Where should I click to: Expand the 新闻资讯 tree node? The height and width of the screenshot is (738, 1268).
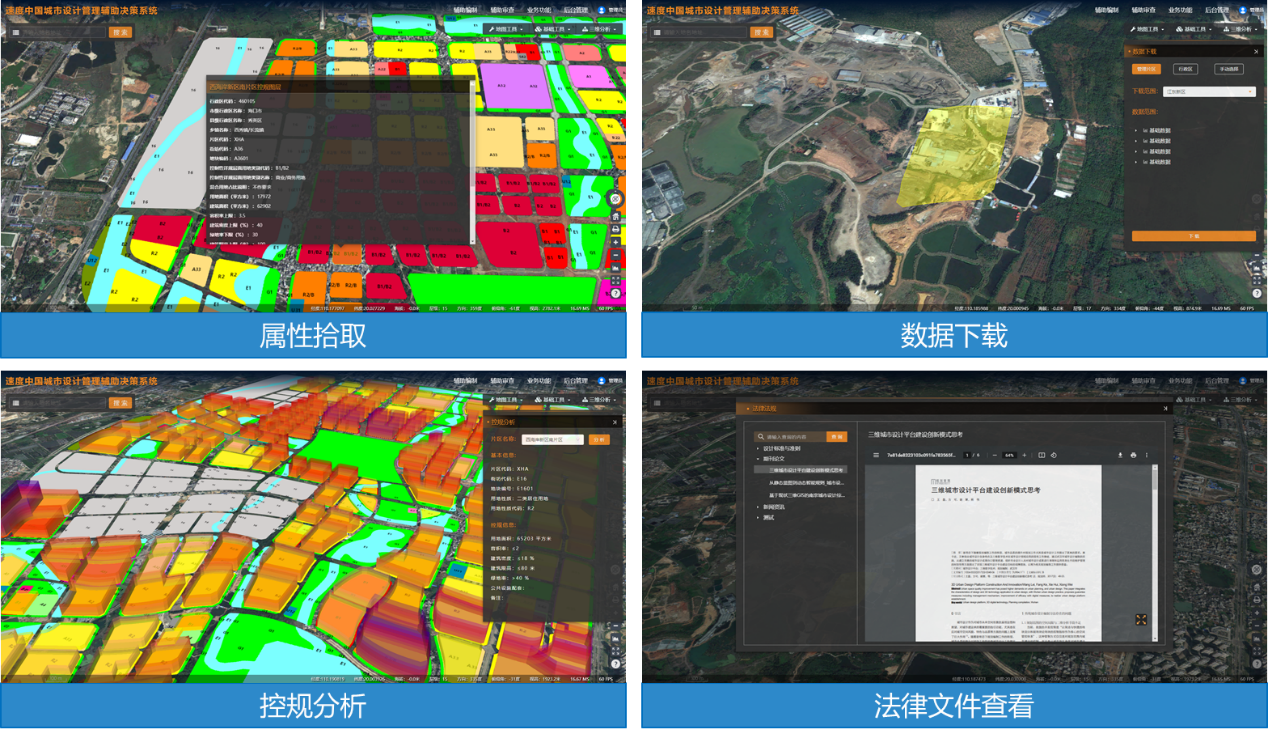point(758,507)
